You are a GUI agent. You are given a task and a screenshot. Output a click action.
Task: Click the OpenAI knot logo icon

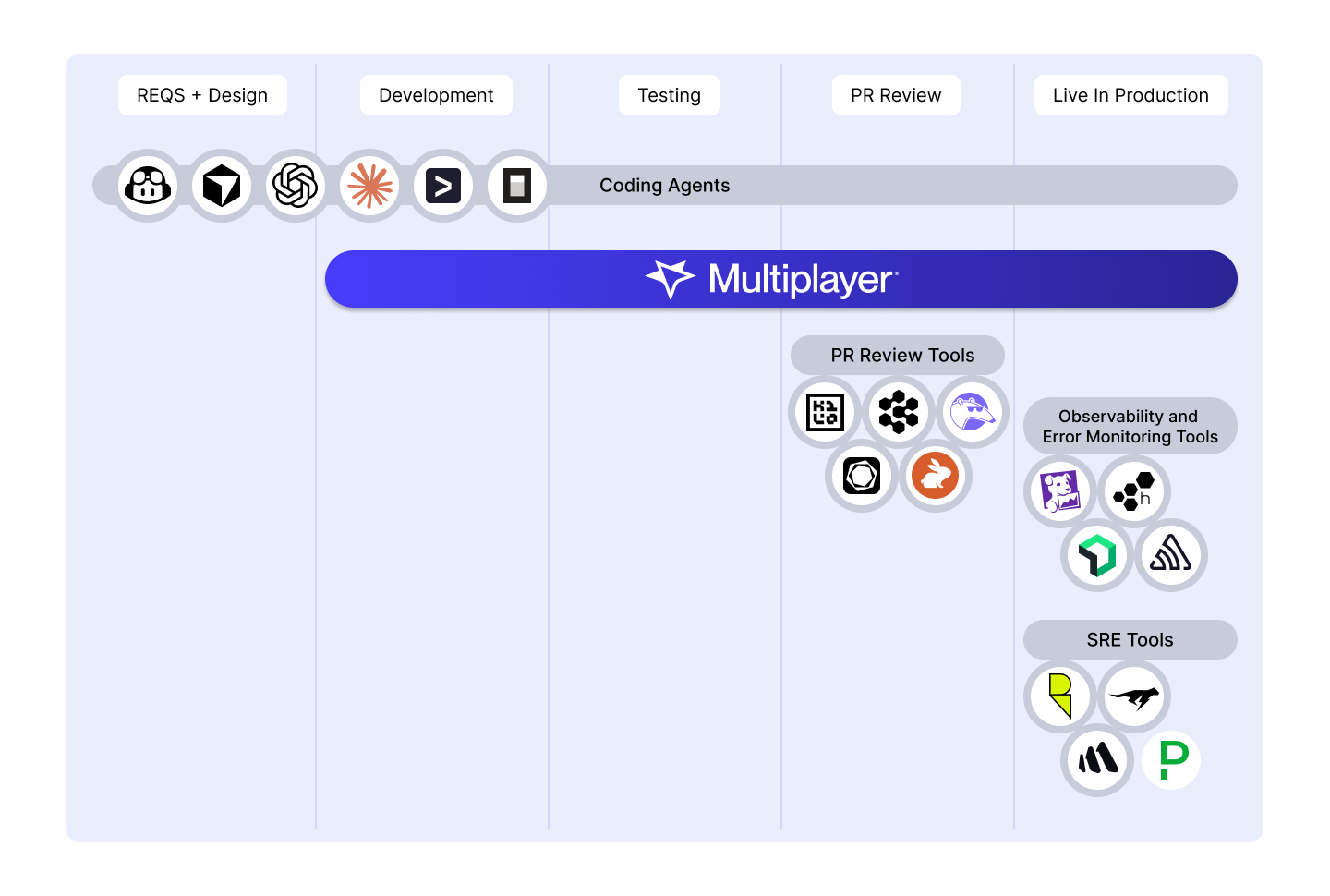pos(296,186)
